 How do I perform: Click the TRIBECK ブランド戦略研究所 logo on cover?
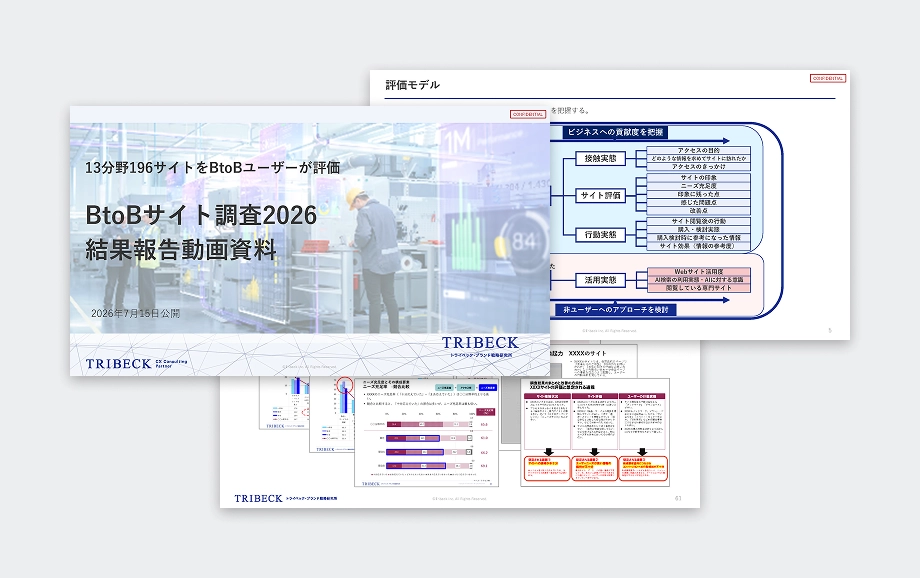click(x=480, y=346)
